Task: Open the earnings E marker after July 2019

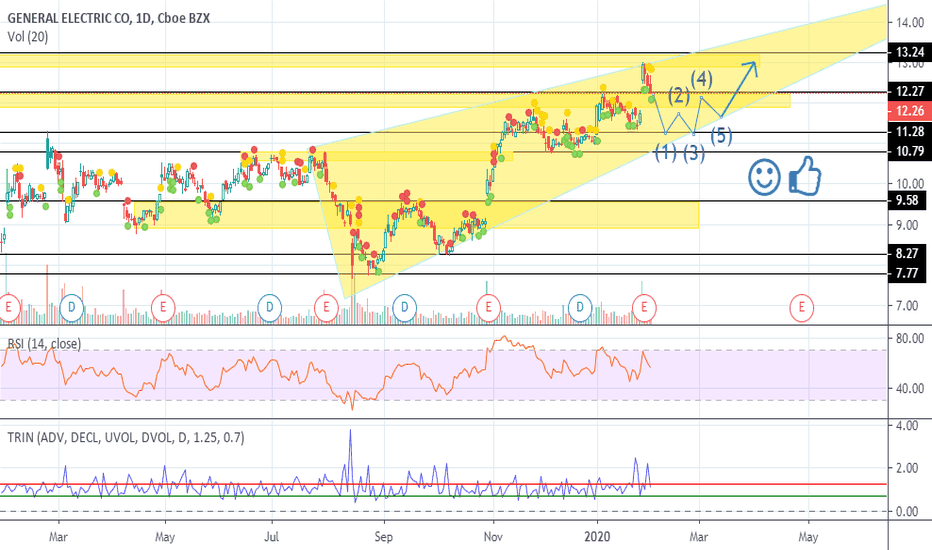Action: pyautogui.click(x=326, y=308)
